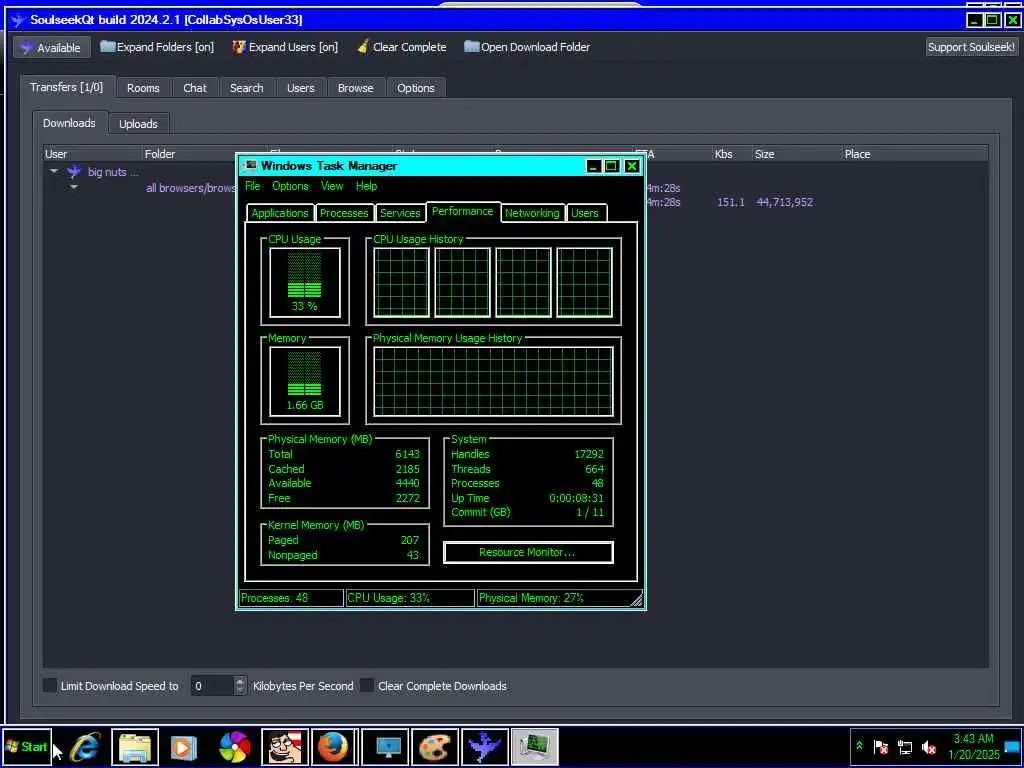The width and height of the screenshot is (1024, 768).
Task: Switch to the Uploads sub-tab
Action: [x=138, y=123]
